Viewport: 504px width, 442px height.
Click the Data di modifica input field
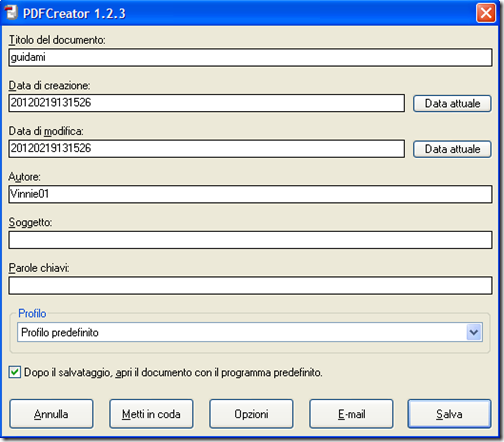pyautogui.click(x=207, y=149)
